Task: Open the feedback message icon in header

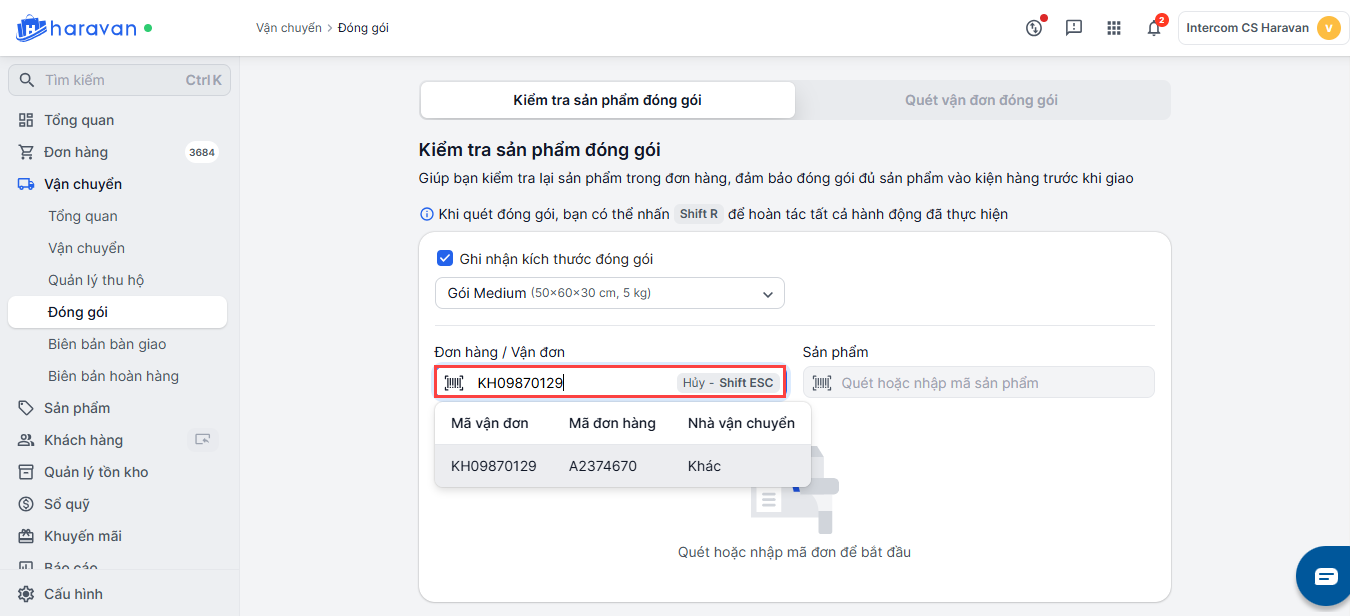Action: click(1074, 28)
